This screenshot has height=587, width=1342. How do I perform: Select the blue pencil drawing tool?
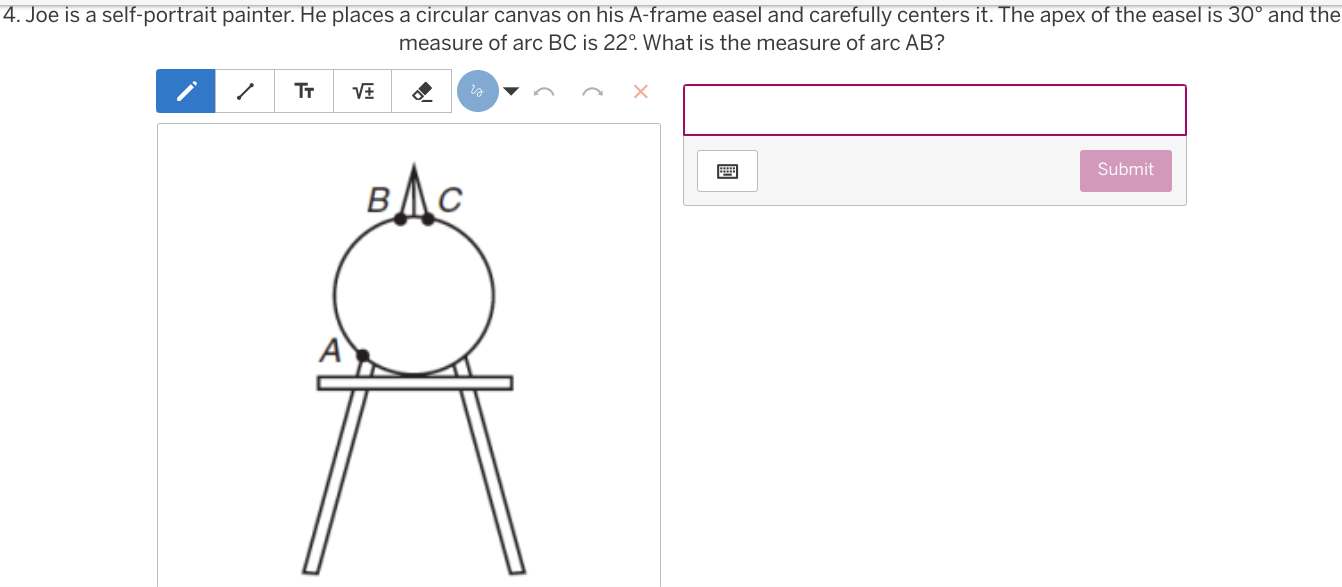186,91
